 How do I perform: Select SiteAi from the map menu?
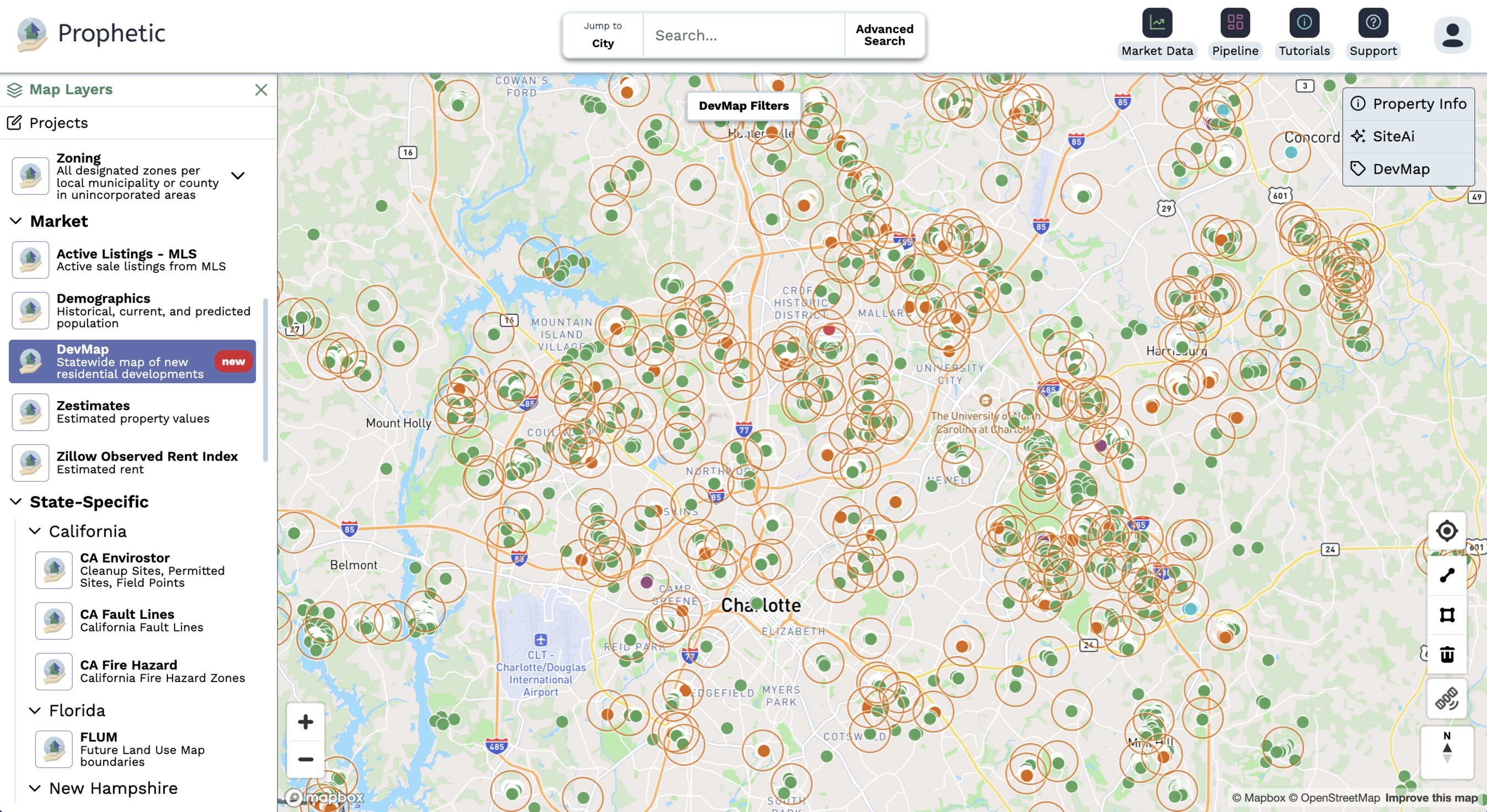pyautogui.click(x=1393, y=136)
